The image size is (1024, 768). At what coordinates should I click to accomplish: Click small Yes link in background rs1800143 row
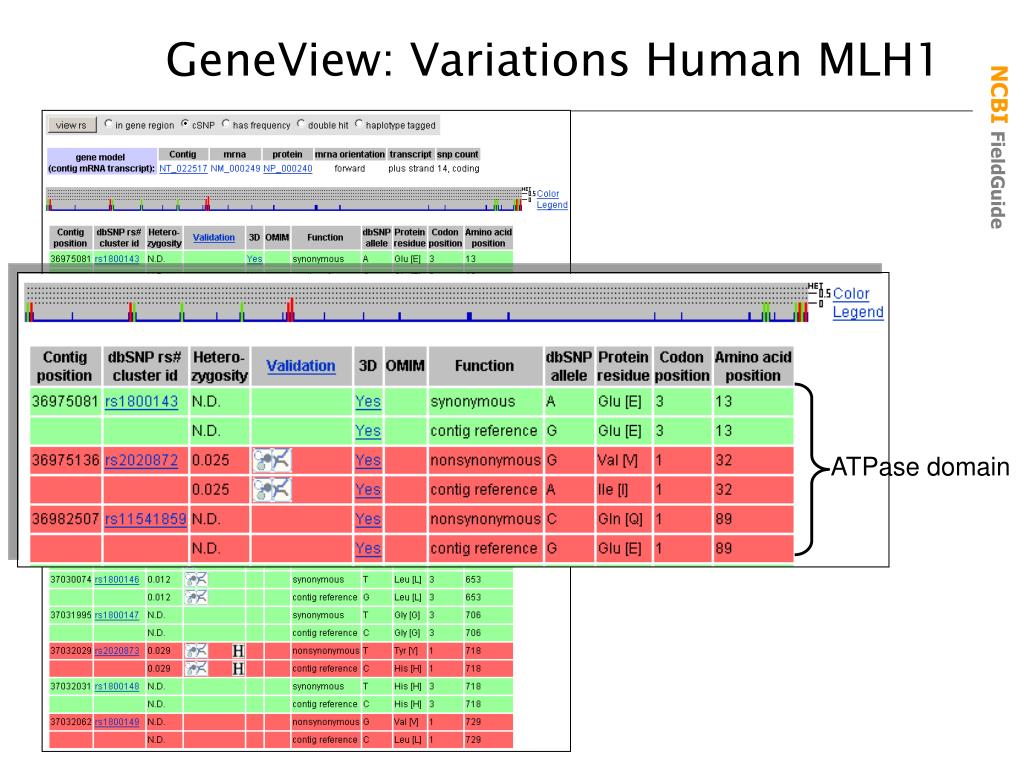coord(255,259)
